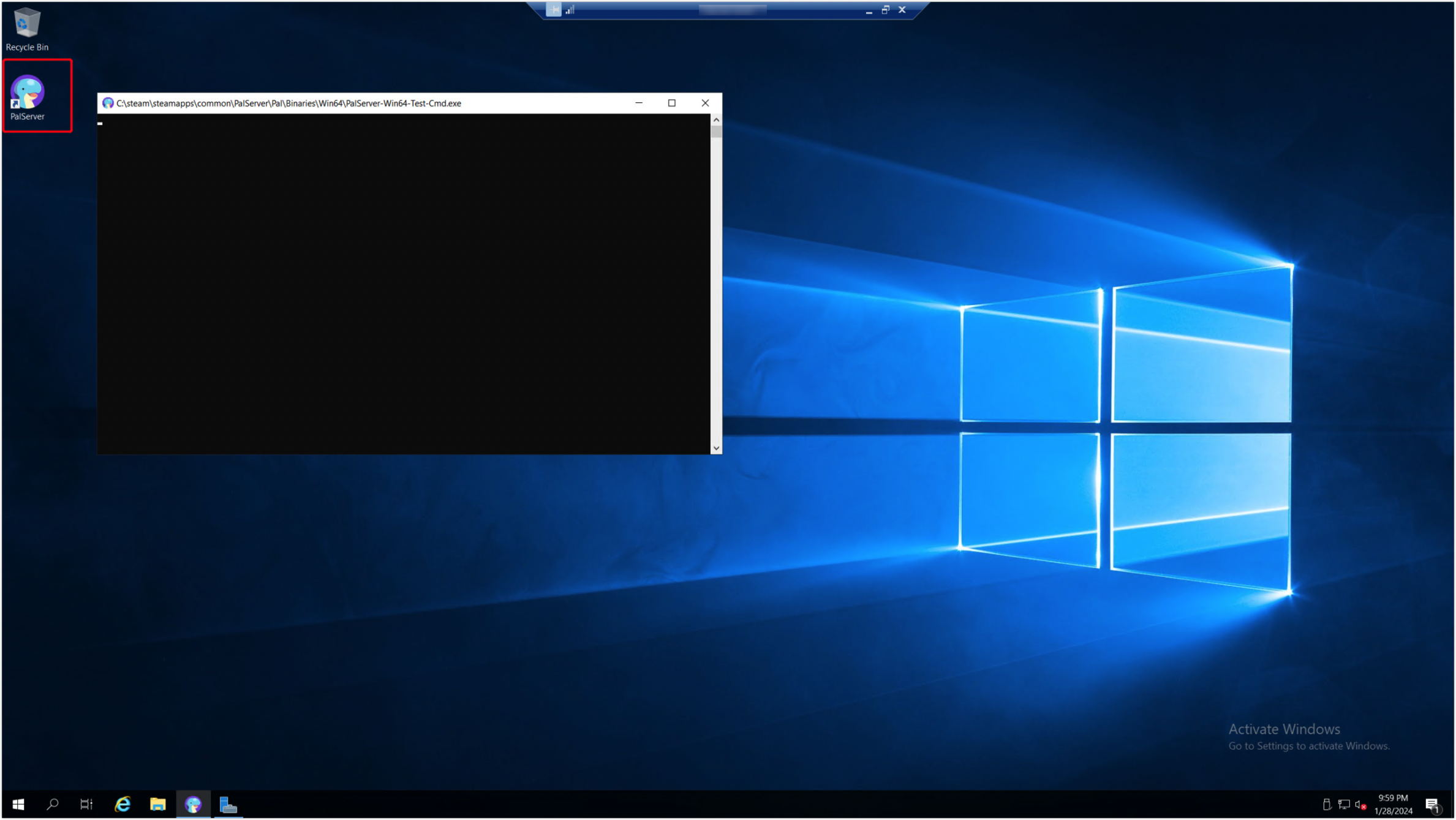Open File Explorer from the taskbar
This screenshot has height=820, width=1456.
point(158,803)
